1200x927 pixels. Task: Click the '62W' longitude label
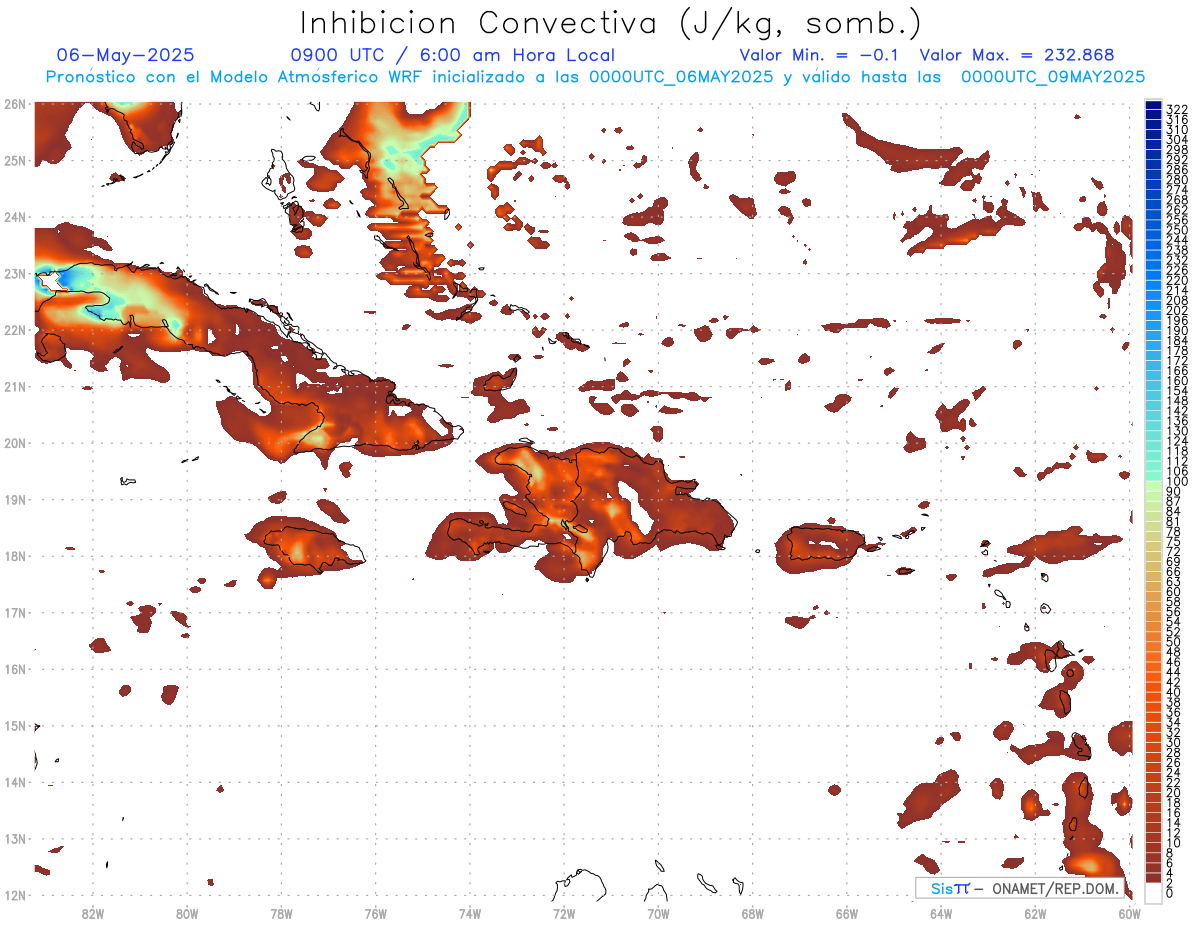coord(1035,913)
